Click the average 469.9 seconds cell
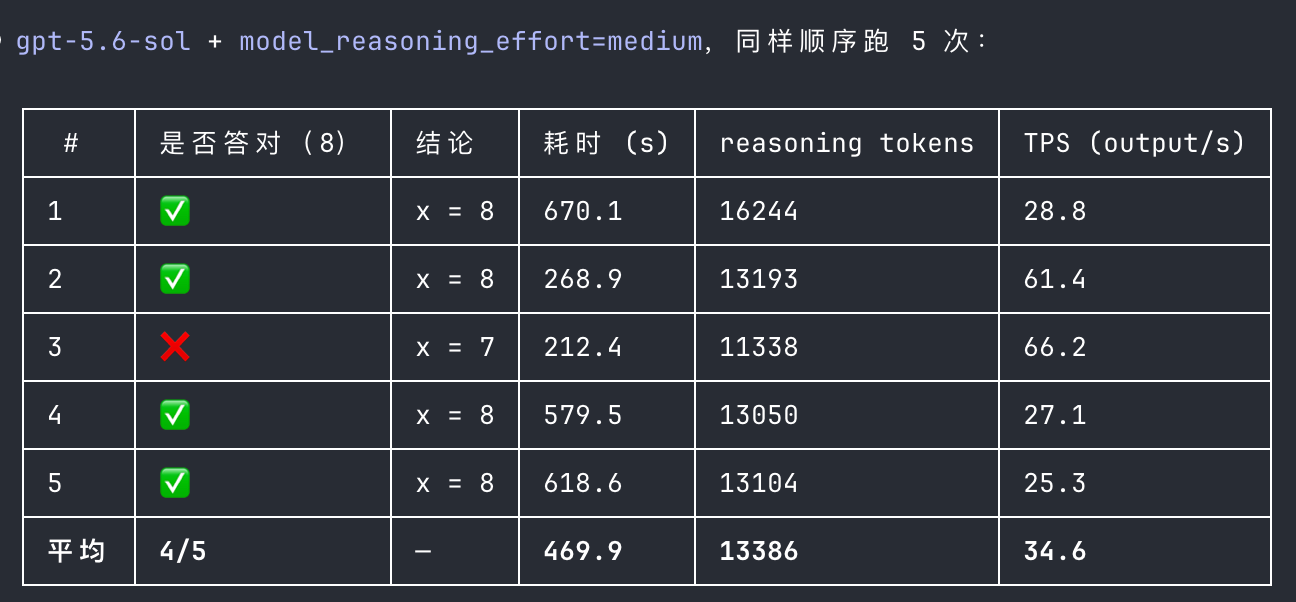1296x602 pixels. (x=583, y=551)
